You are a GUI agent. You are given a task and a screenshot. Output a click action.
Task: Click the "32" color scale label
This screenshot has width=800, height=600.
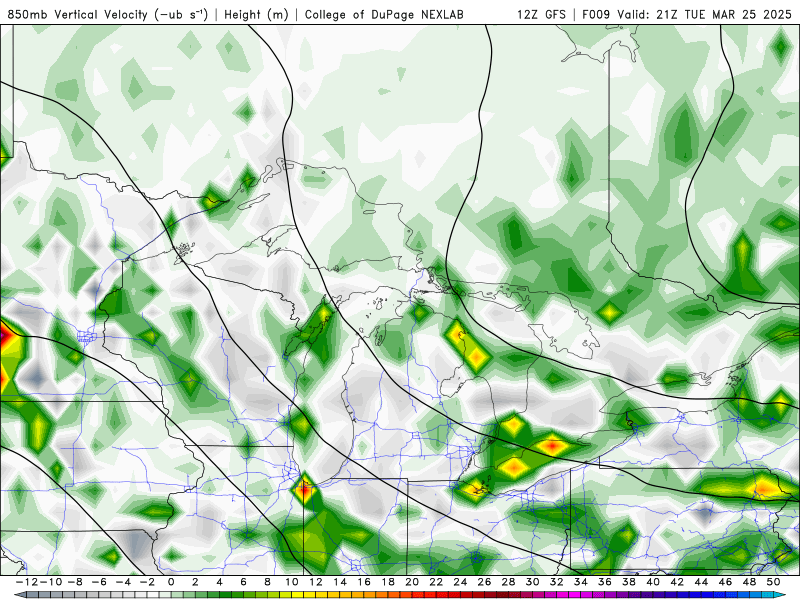point(557,582)
